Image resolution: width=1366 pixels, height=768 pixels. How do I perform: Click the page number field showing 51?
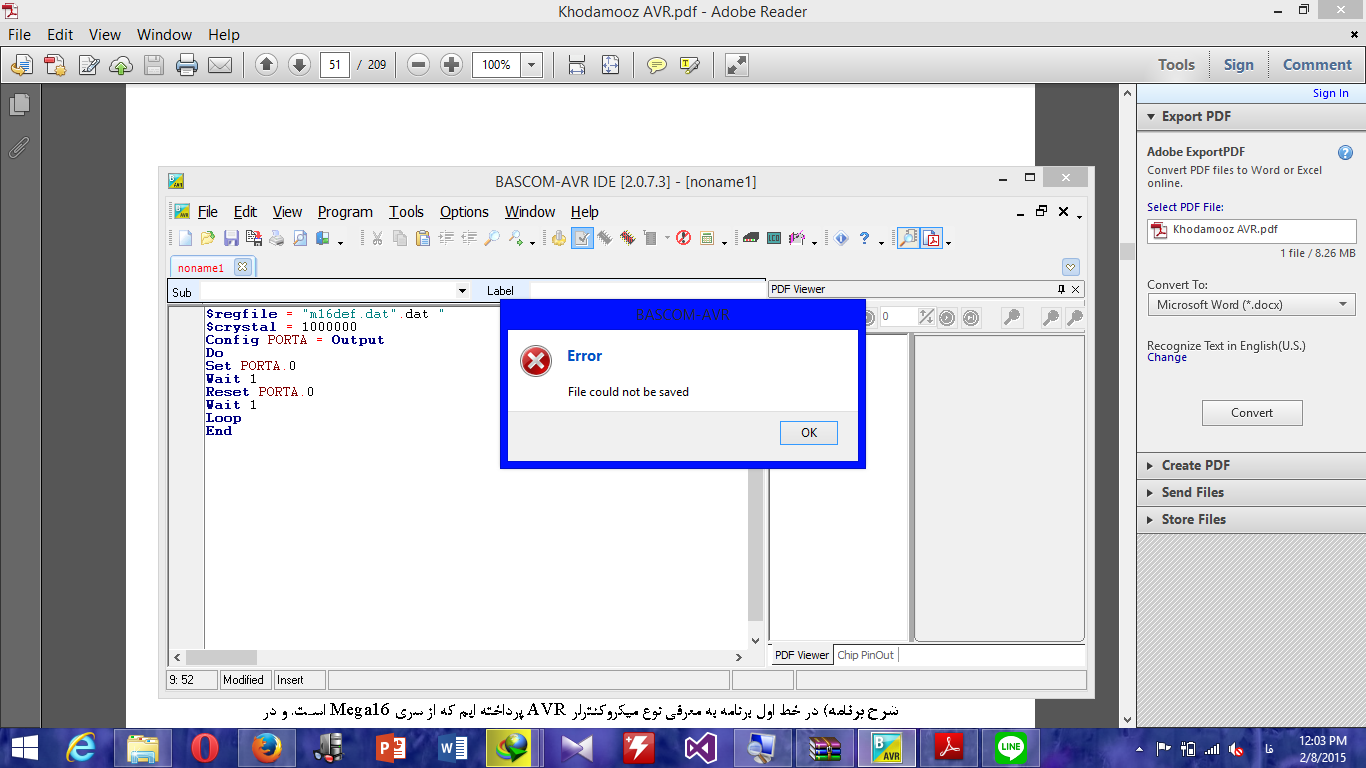335,65
